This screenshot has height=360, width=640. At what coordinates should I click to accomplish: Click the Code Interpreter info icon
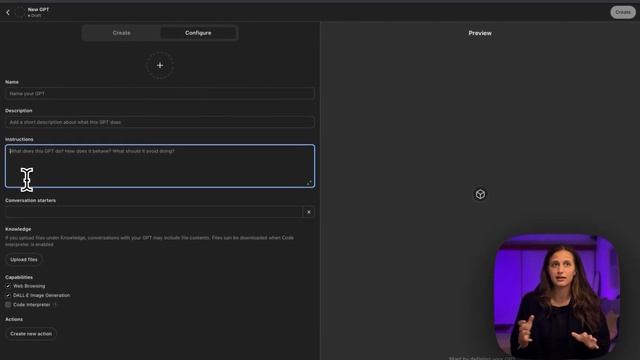55,305
